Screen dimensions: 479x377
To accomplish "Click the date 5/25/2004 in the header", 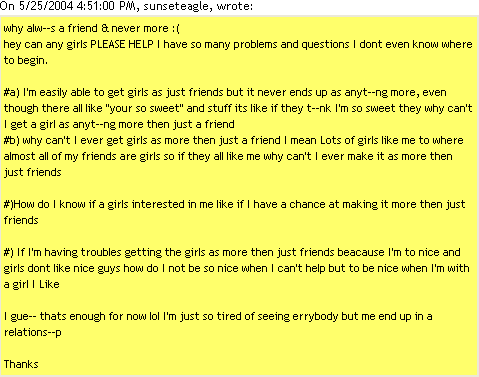I will (x=46, y=6).
